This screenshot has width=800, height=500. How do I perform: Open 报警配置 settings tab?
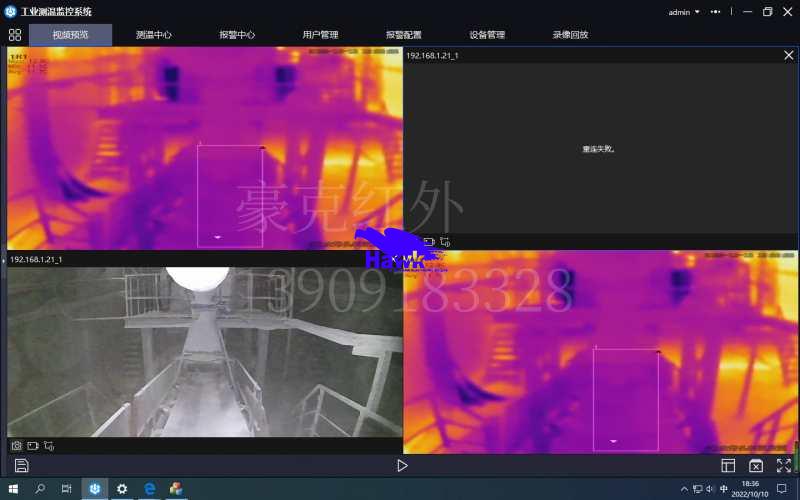[x=404, y=34]
